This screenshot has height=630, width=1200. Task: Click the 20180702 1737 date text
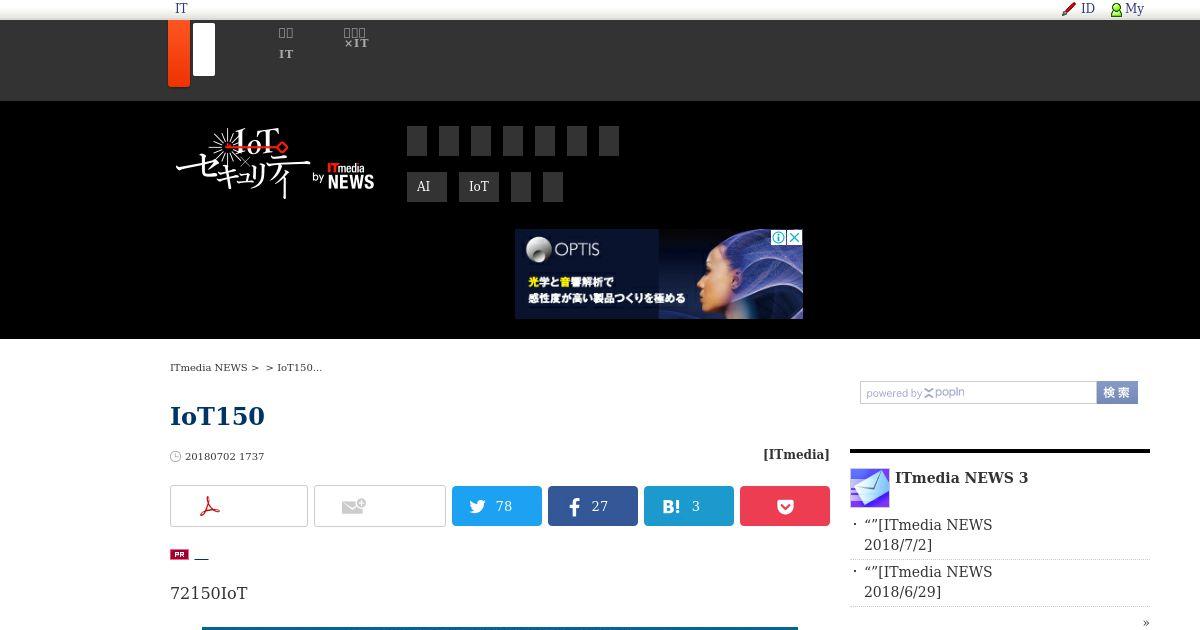(224, 456)
